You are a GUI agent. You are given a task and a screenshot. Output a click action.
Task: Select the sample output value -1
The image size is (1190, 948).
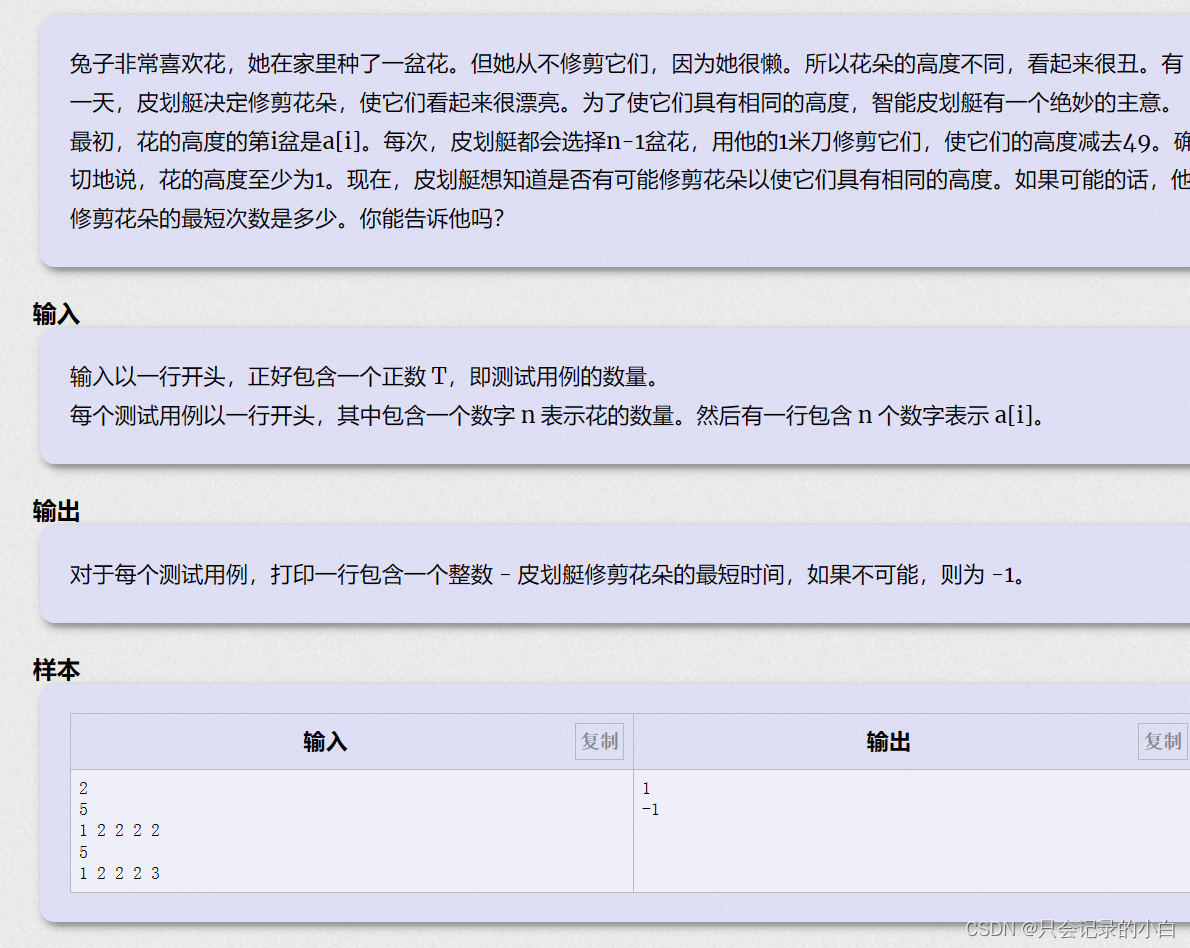648,809
